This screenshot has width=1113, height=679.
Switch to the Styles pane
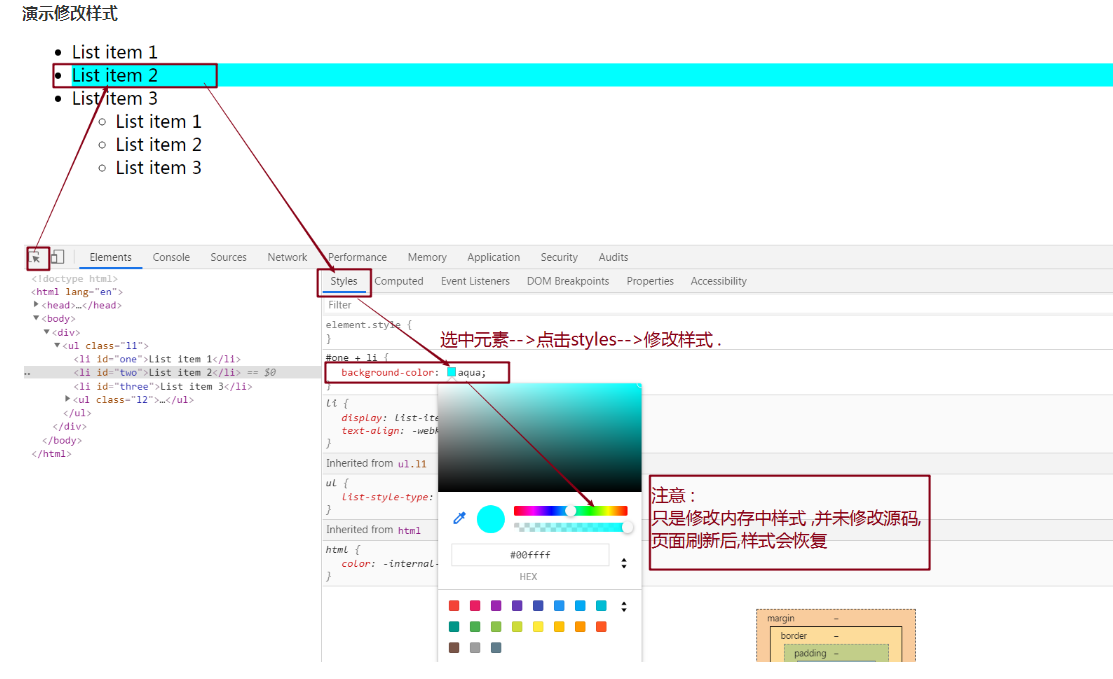(x=344, y=281)
